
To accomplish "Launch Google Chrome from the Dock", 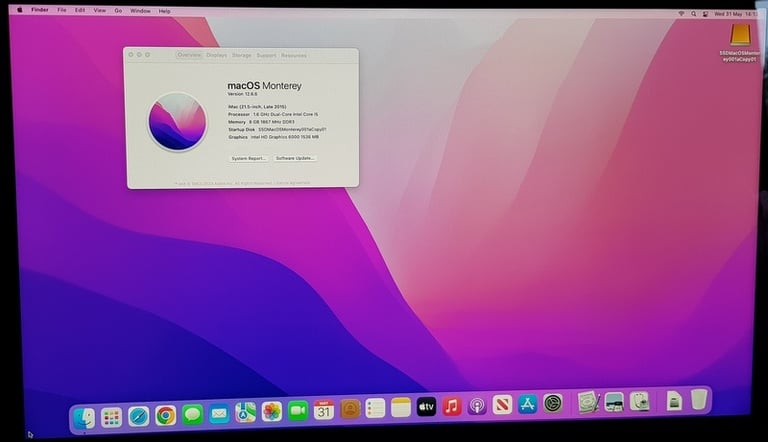I will point(166,416).
